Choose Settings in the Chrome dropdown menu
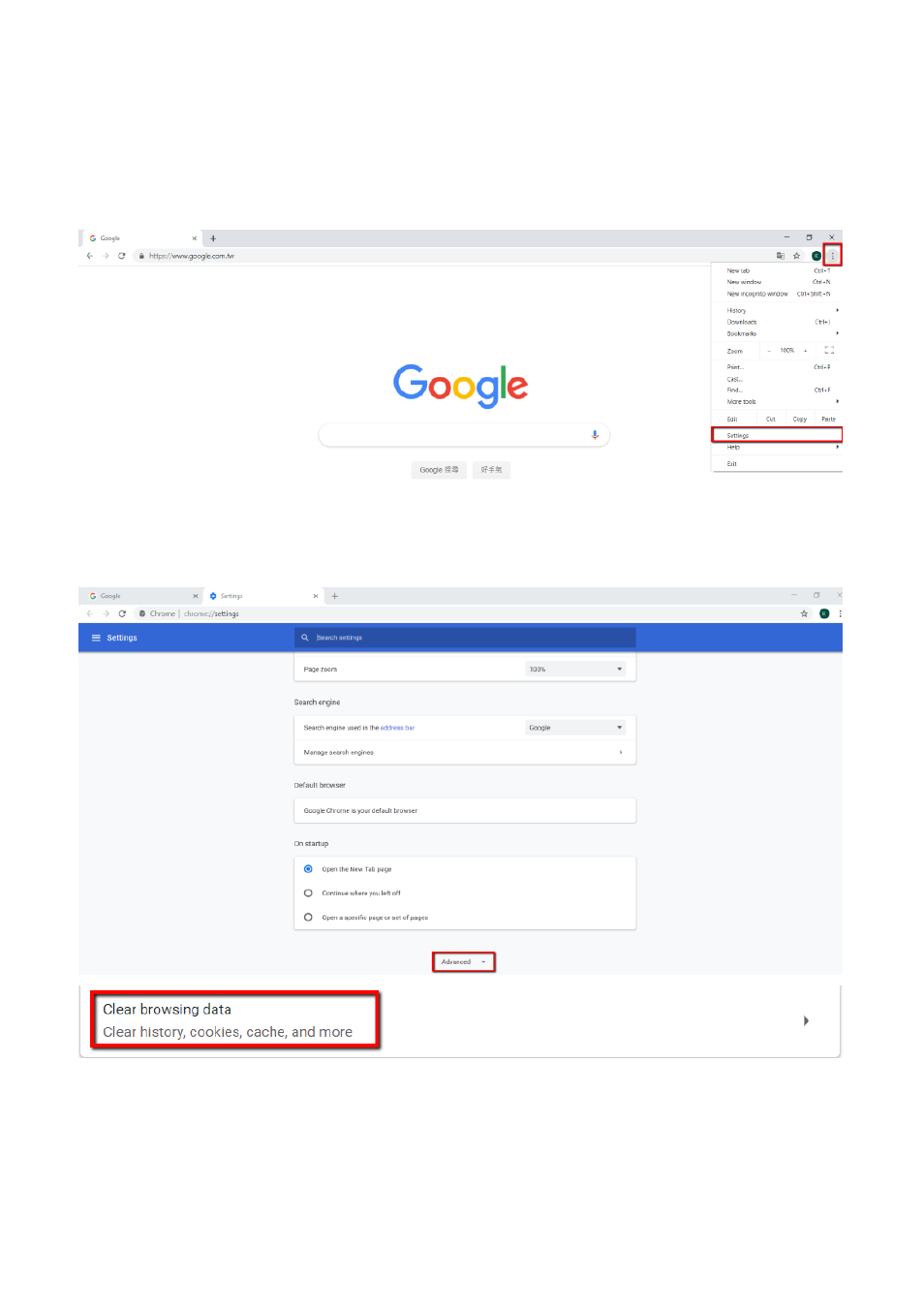 pyautogui.click(x=777, y=435)
